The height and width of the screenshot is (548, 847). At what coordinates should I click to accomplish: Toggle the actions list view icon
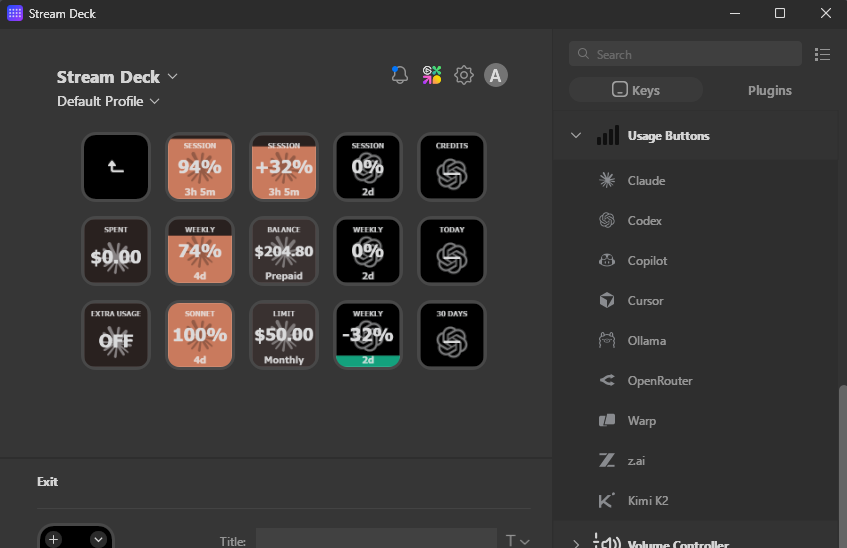(822, 55)
